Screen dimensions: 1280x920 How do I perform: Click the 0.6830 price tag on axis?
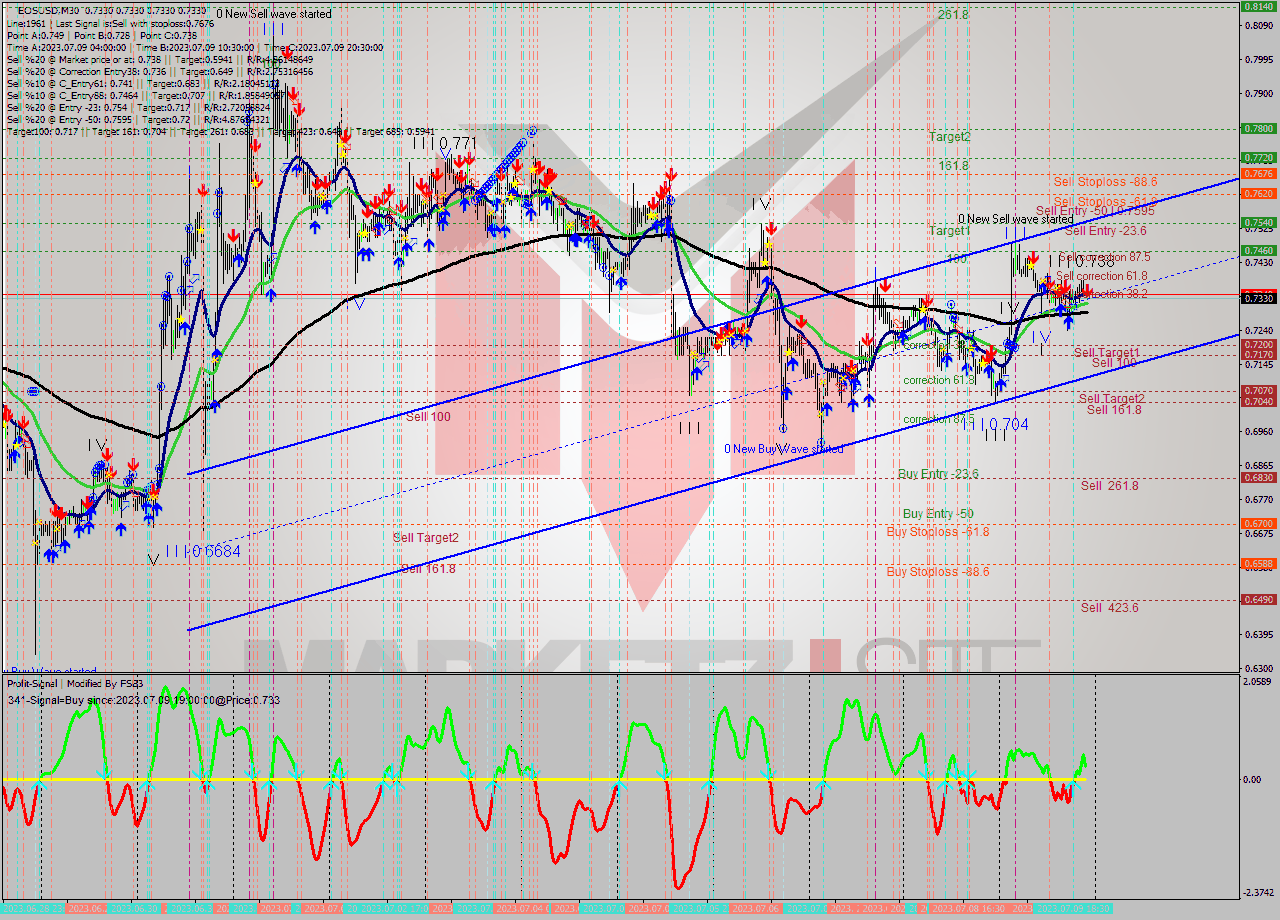[1258, 477]
